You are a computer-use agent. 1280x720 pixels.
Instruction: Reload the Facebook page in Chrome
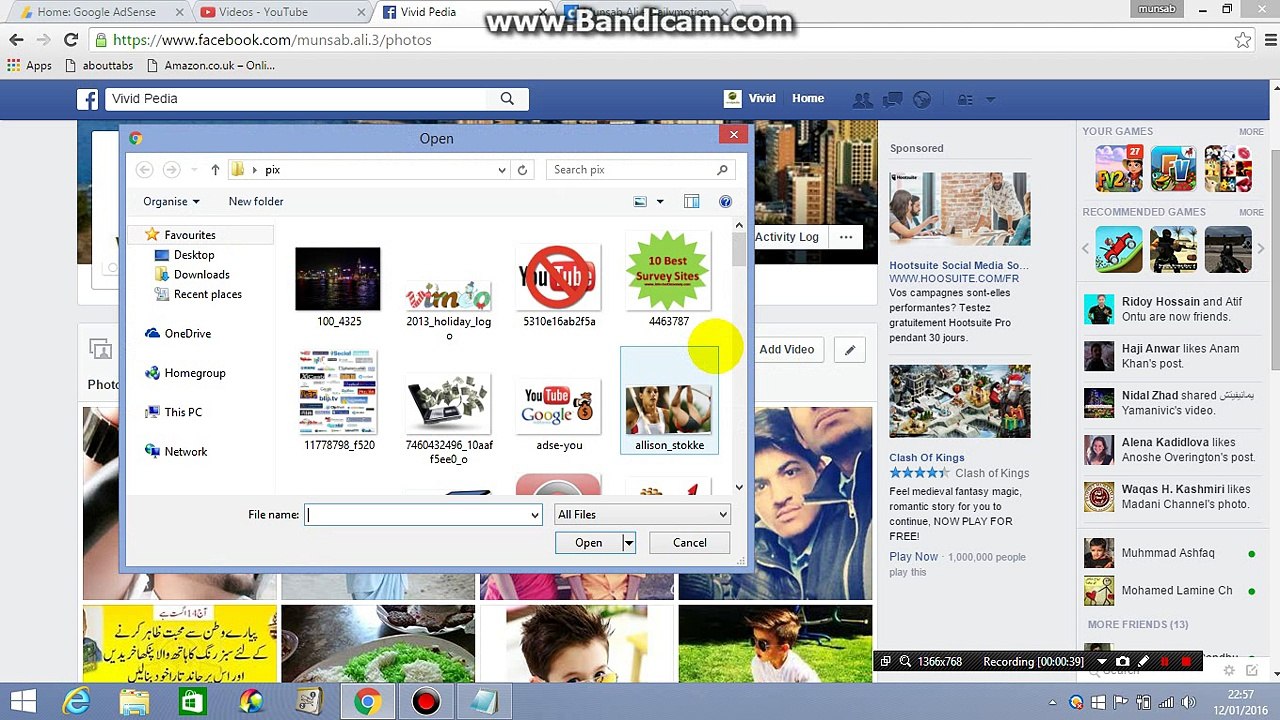click(x=71, y=40)
